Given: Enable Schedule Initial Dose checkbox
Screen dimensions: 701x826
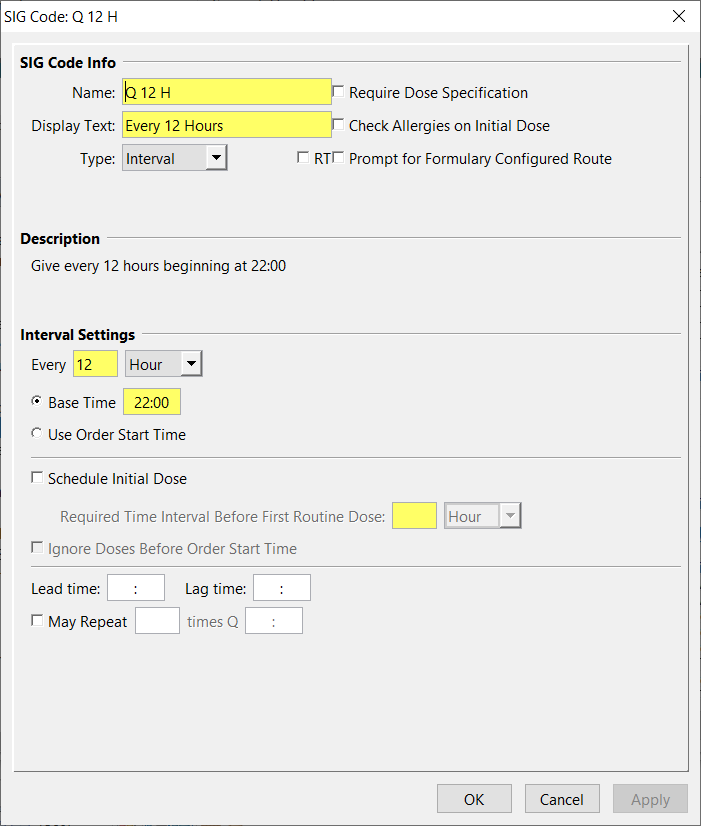Looking at the screenshot, I should point(38,478).
